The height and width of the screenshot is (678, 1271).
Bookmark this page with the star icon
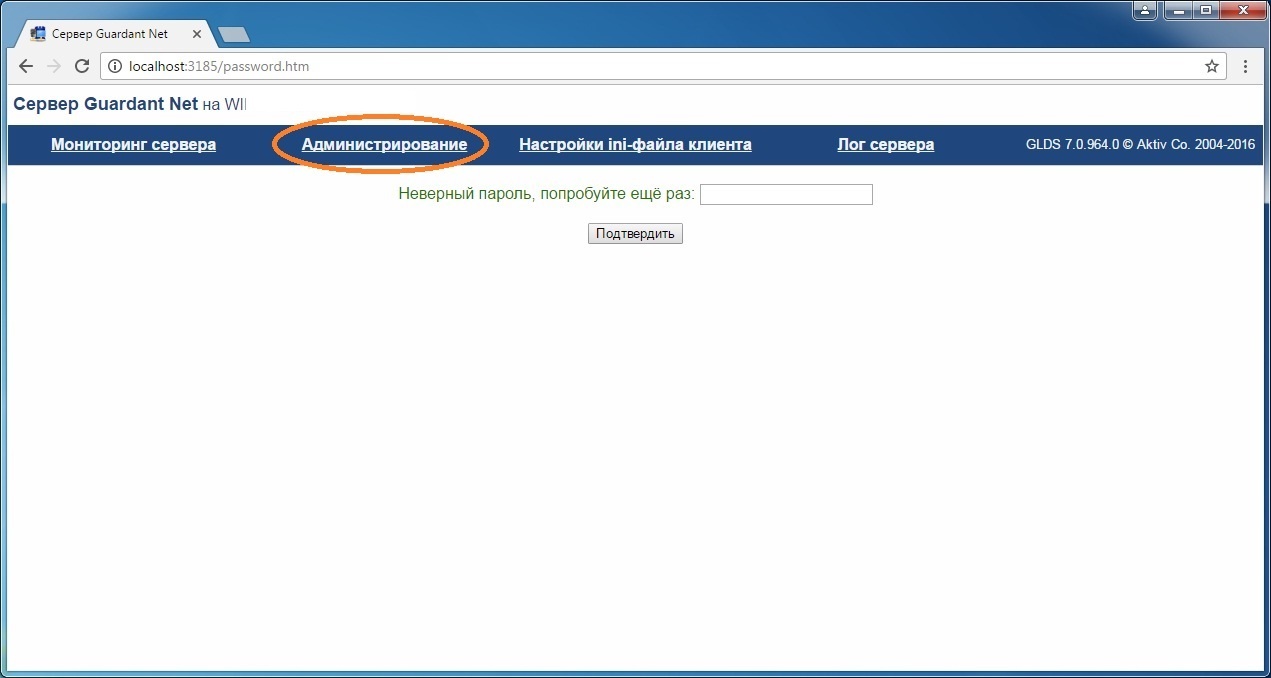tap(1211, 67)
